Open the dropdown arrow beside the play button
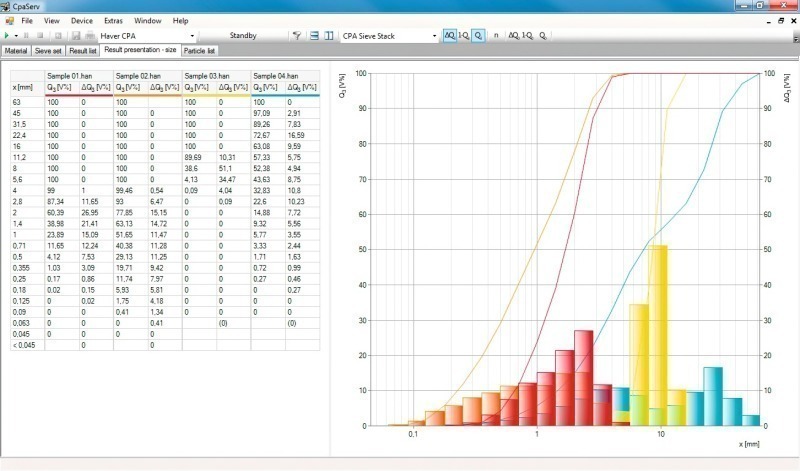Image resolution: width=800 pixels, height=471 pixels. [16, 36]
